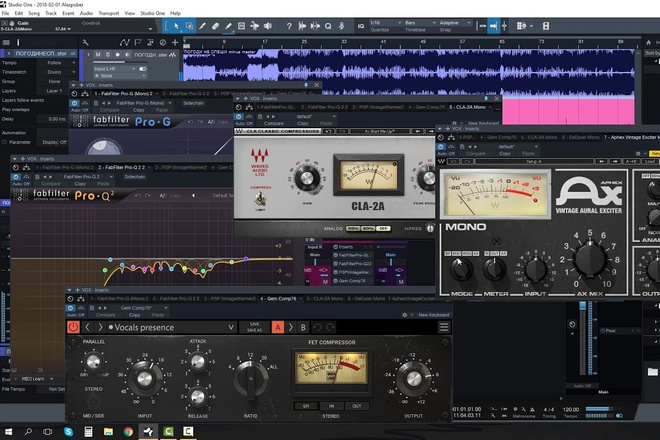Select the Arrow tool in toolbar
The height and width of the screenshot is (440, 660).
[x=176, y=26]
